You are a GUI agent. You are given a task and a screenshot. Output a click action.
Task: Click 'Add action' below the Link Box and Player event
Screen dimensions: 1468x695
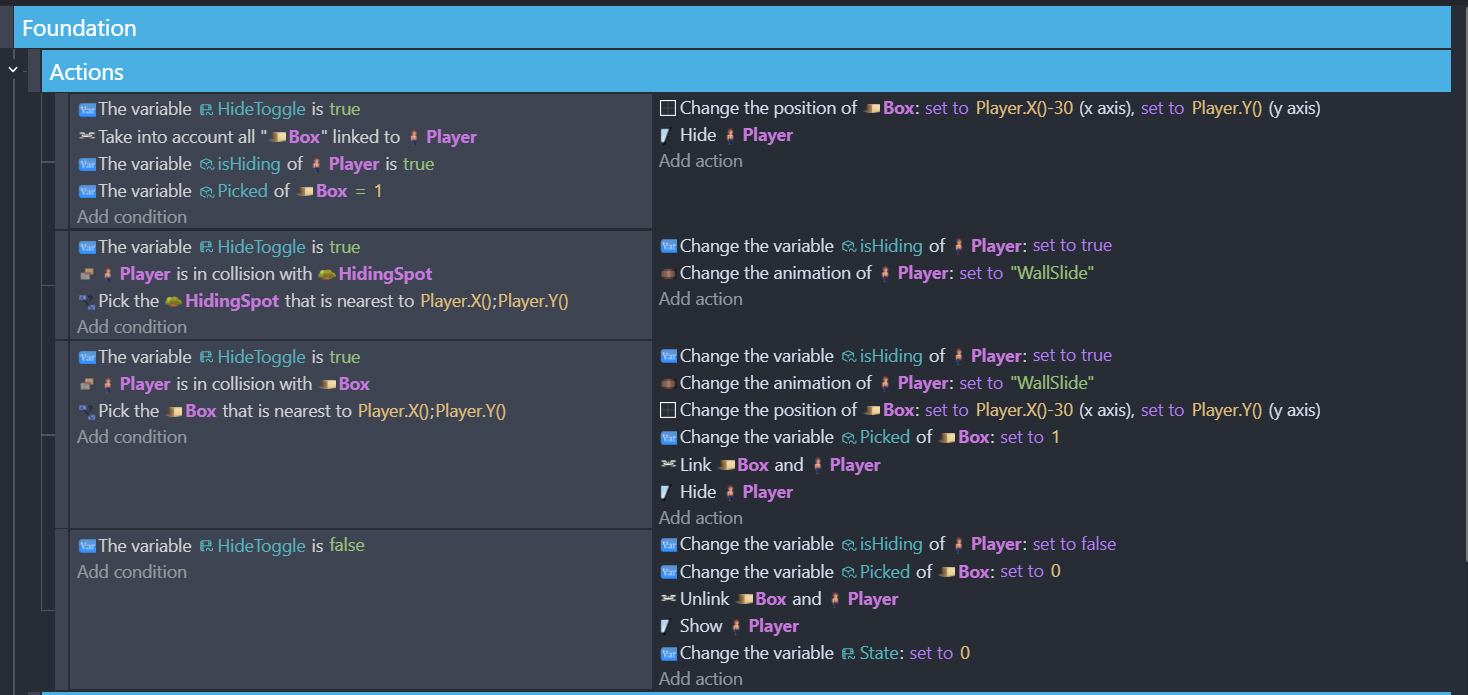point(700,518)
